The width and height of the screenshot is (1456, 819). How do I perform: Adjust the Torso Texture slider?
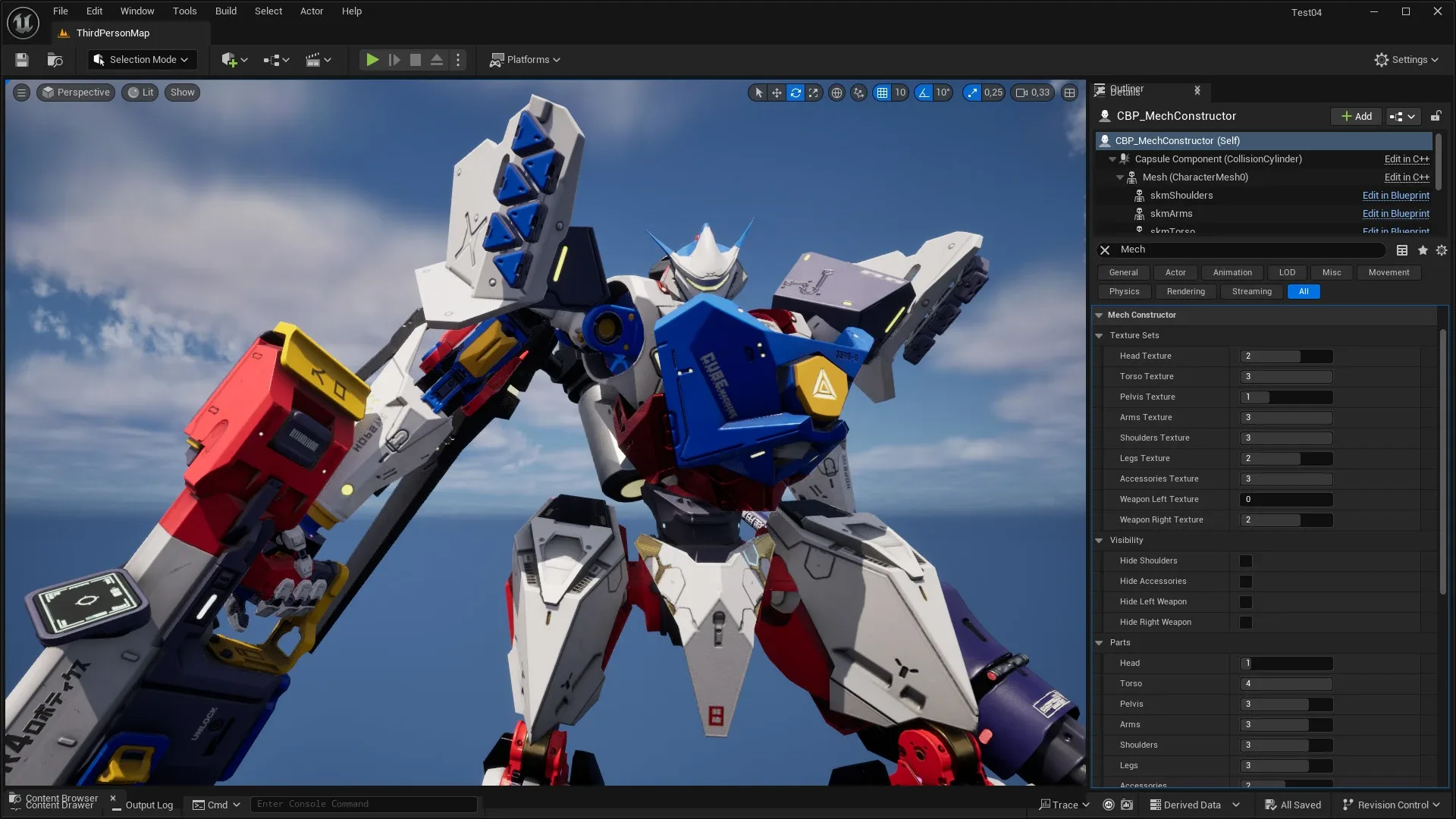click(1285, 376)
